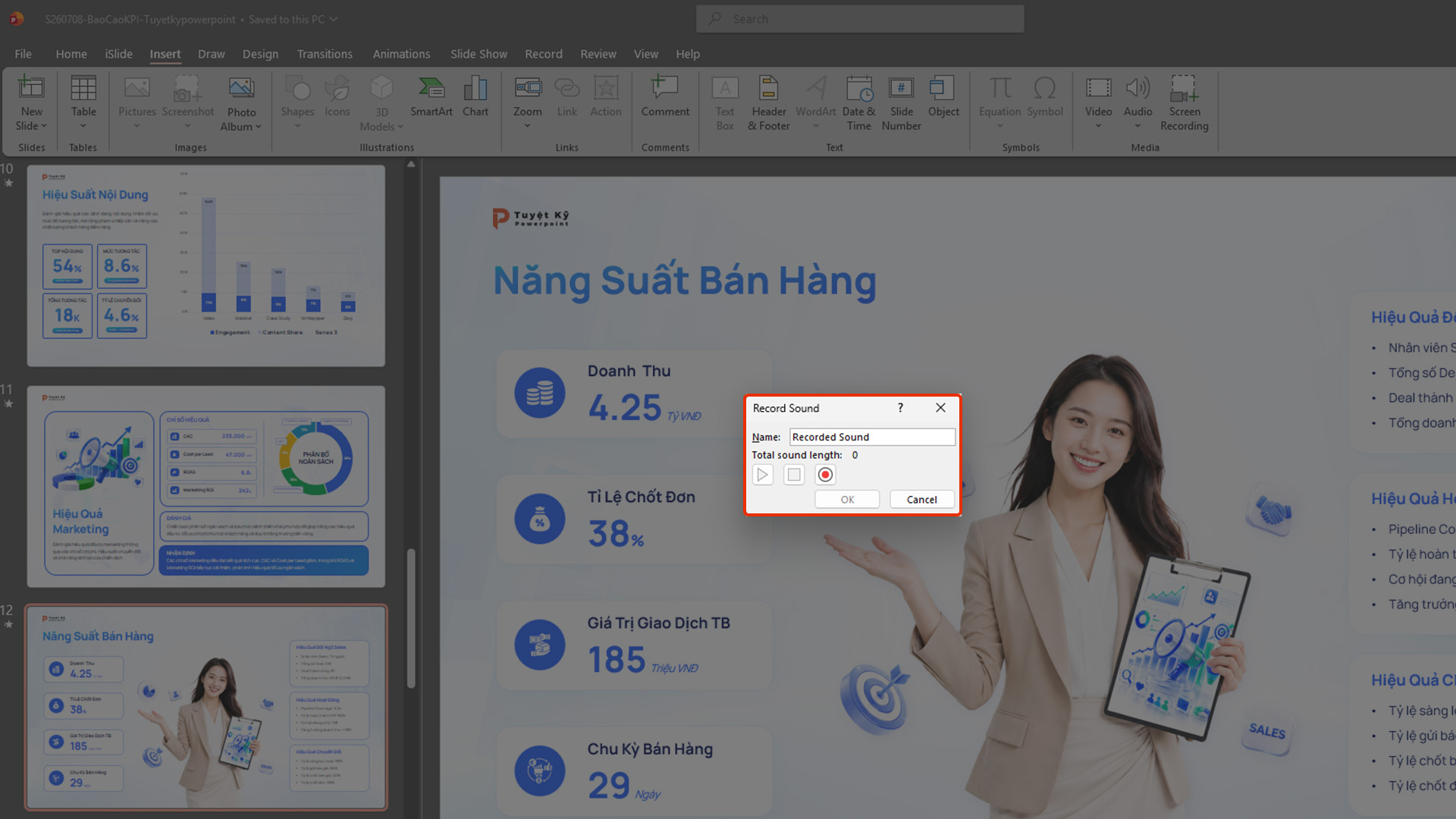Select slide 12 thumbnail Năng Suất Bán Hàng
The height and width of the screenshot is (819, 1456).
[x=206, y=708]
